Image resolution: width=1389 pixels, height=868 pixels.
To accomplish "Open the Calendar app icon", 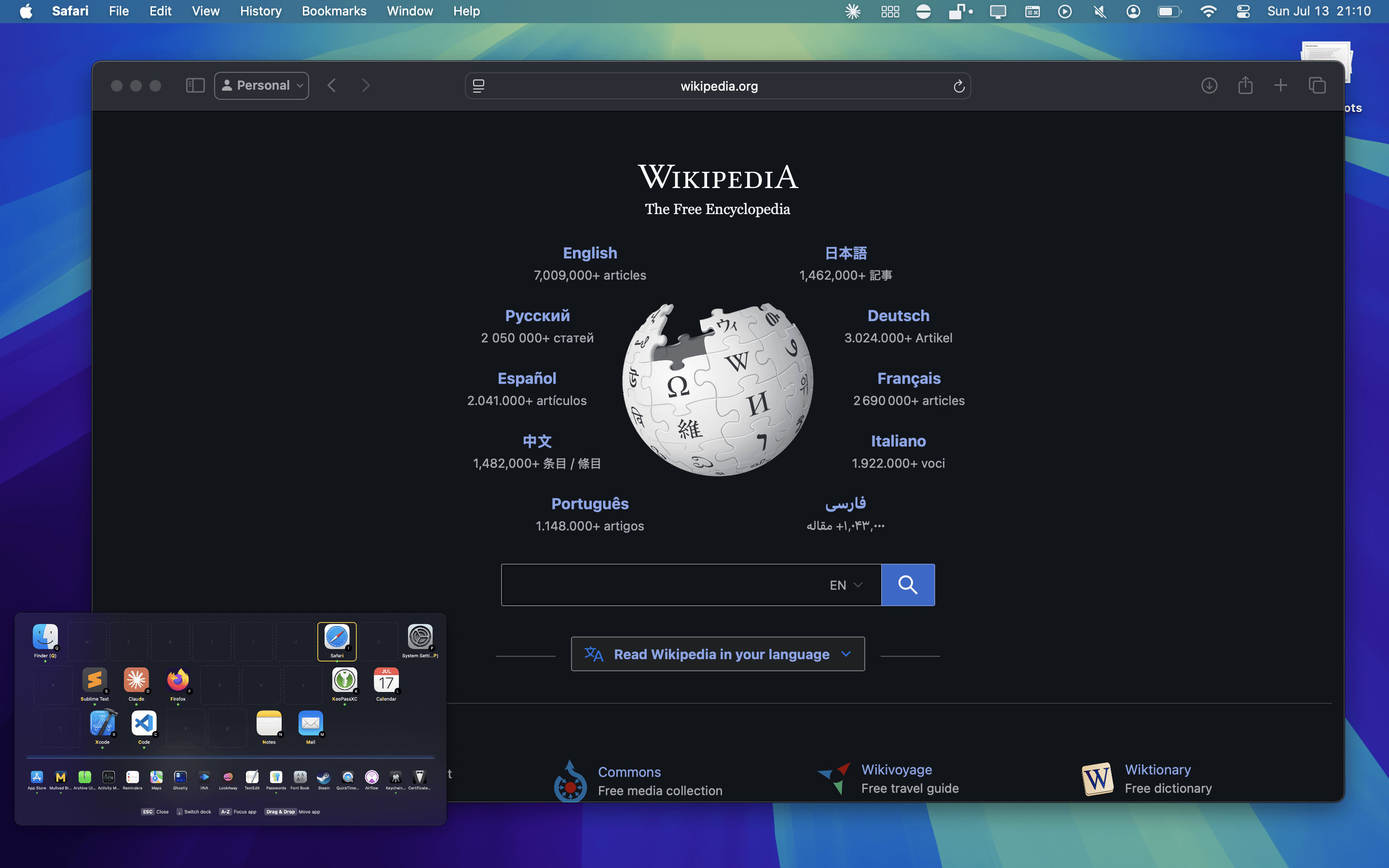I will tap(386, 680).
